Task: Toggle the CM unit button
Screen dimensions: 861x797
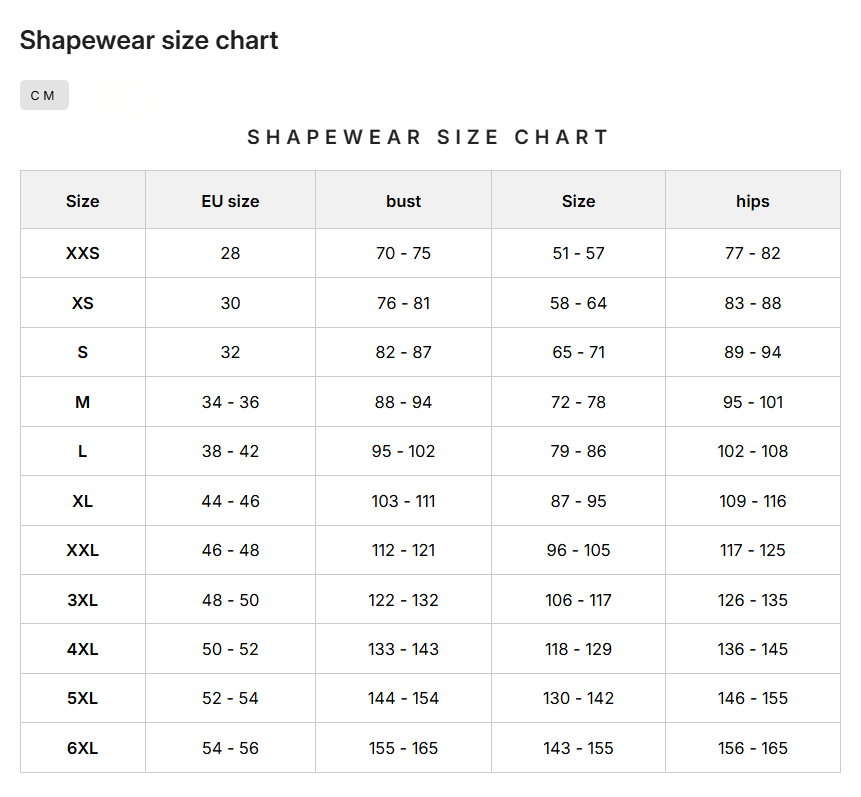Action: coord(43,95)
